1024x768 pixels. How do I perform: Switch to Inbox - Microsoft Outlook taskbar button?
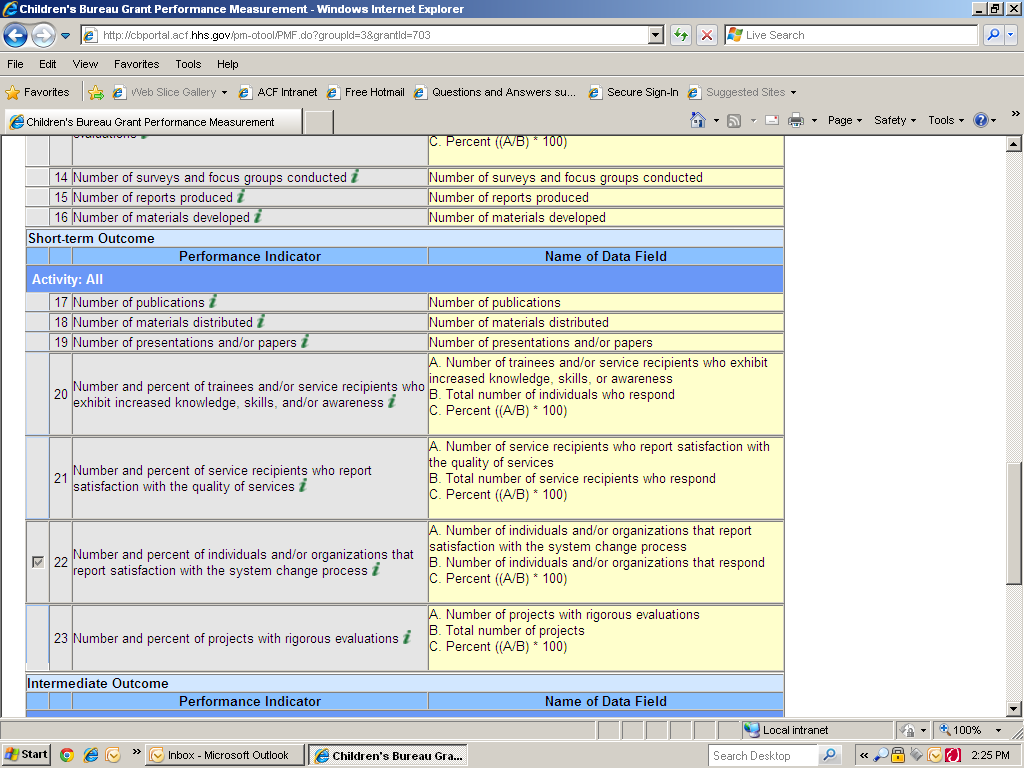coord(225,755)
